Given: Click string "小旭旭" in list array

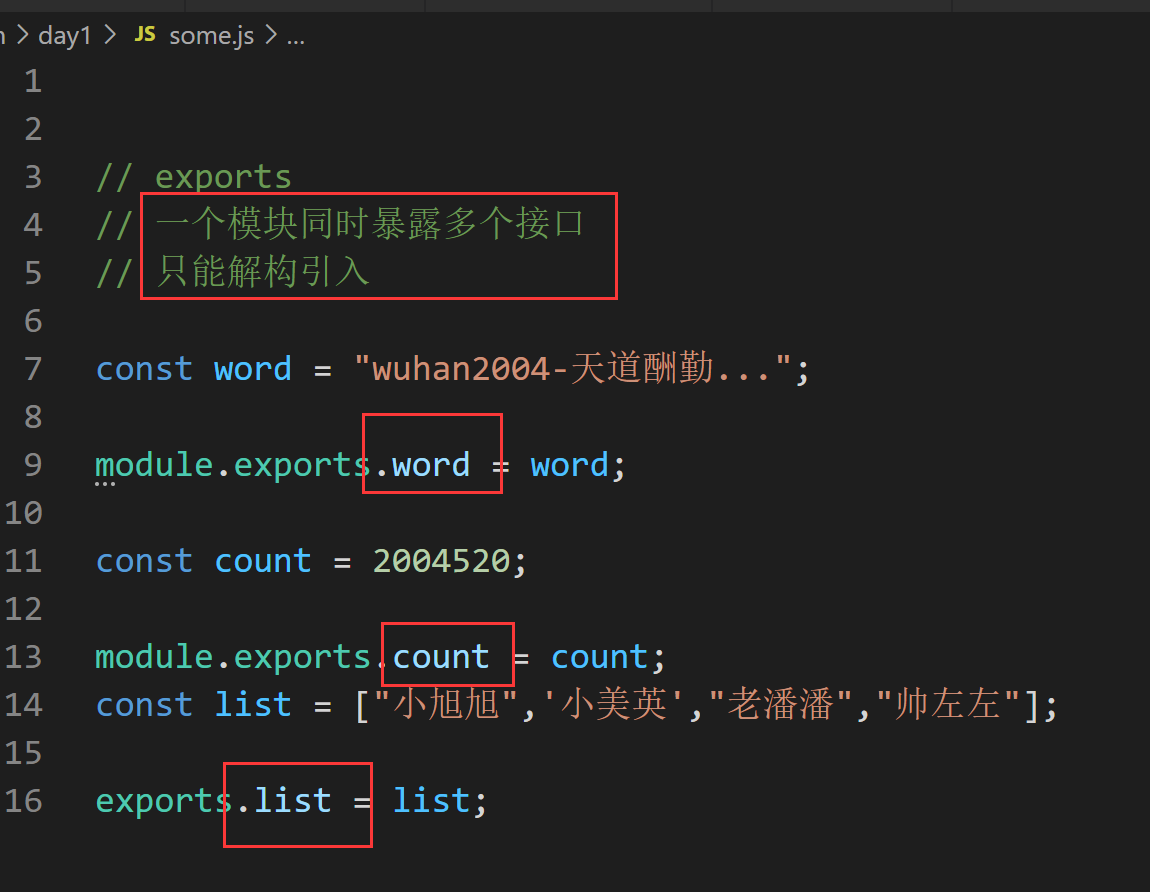Looking at the screenshot, I should click(x=446, y=704).
